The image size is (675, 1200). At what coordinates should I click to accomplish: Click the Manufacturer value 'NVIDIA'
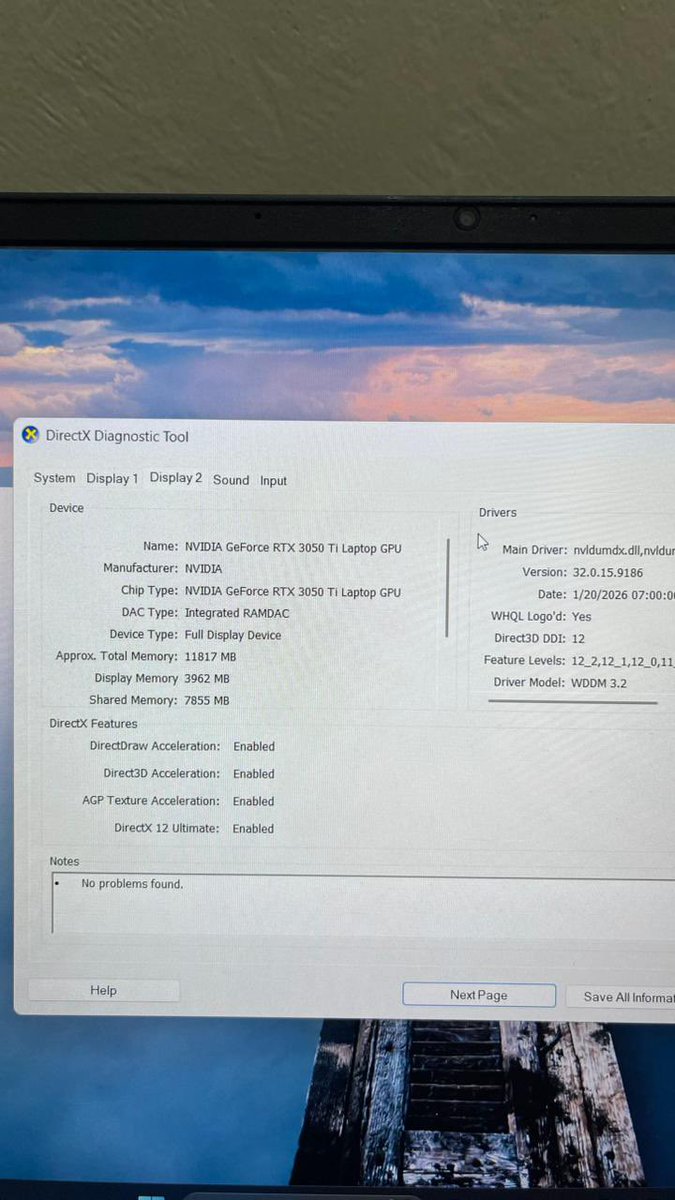(x=204, y=569)
